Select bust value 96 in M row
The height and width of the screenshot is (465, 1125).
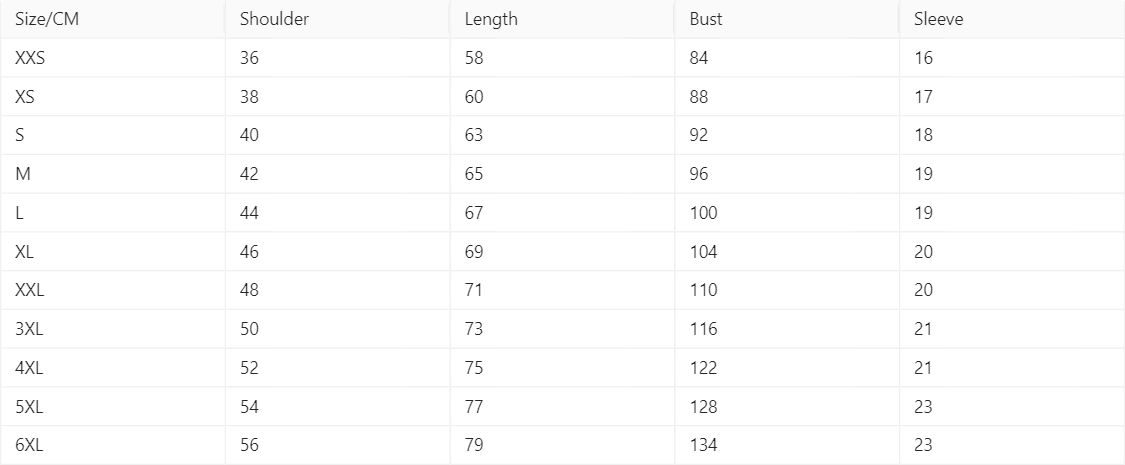pos(699,174)
